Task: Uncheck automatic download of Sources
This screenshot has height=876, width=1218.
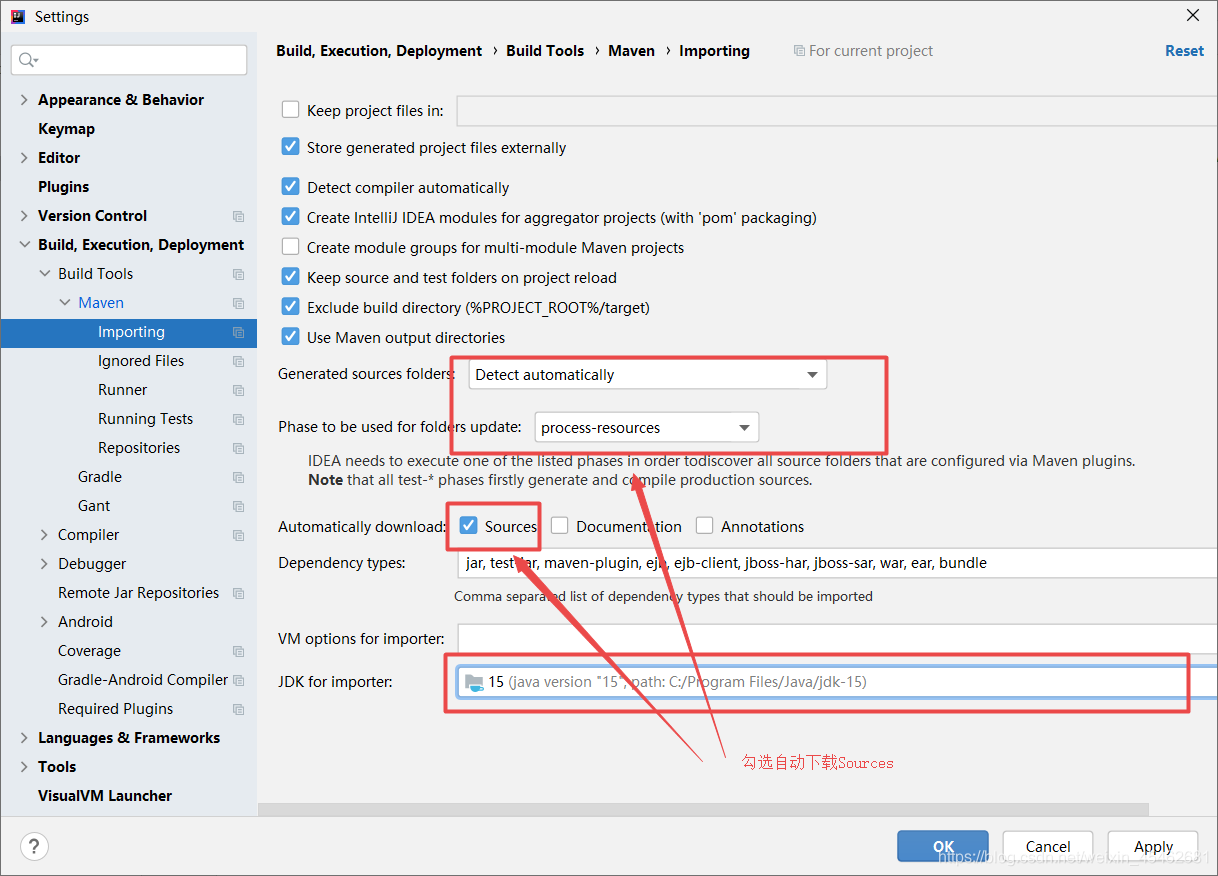Action: coord(468,526)
